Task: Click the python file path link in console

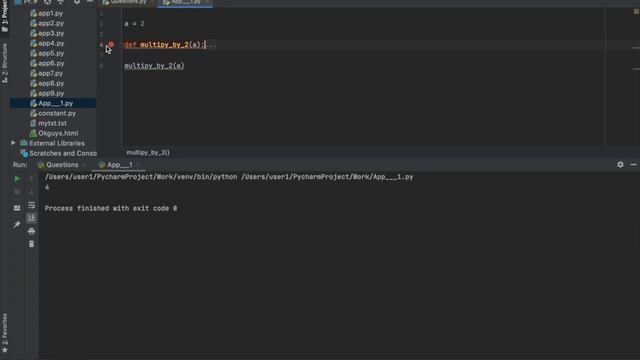Action: pos(327,177)
